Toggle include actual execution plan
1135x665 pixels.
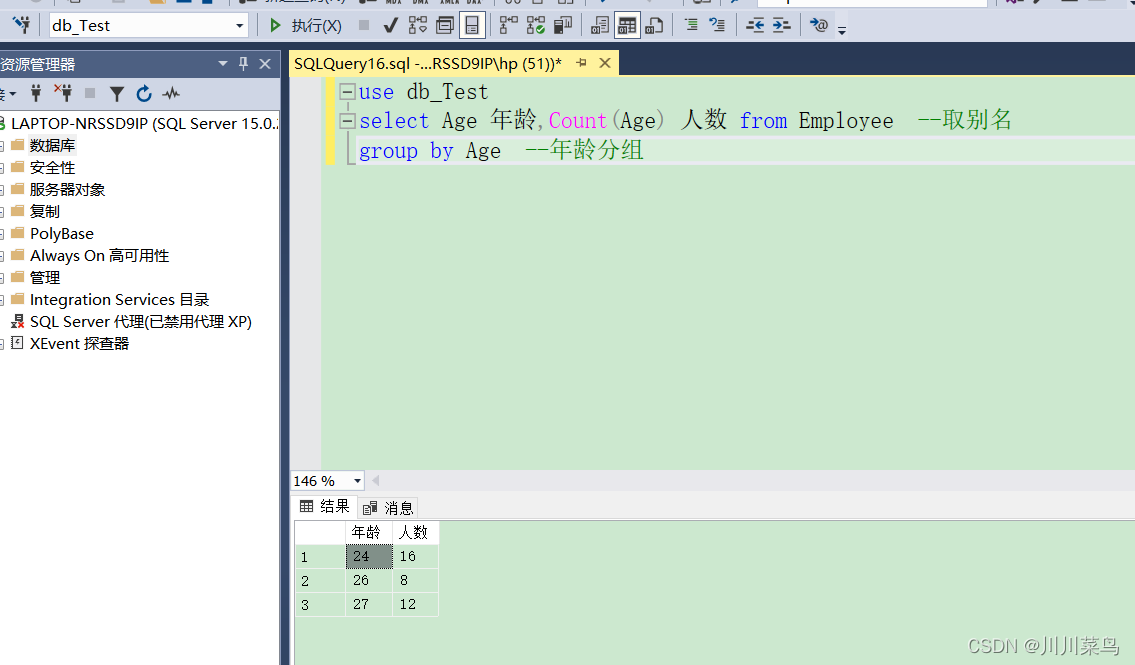pos(509,26)
